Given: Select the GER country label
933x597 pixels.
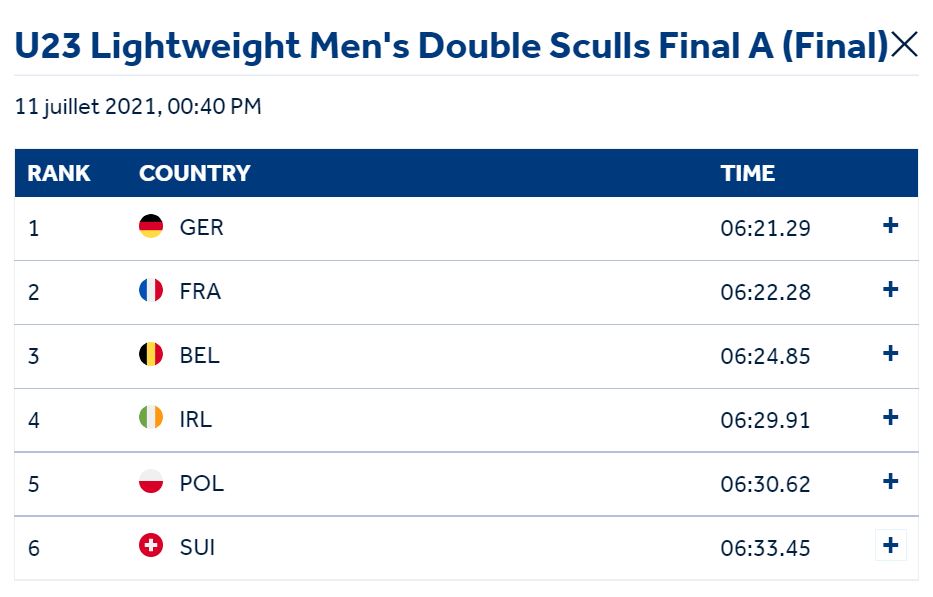Looking at the screenshot, I should (202, 227).
